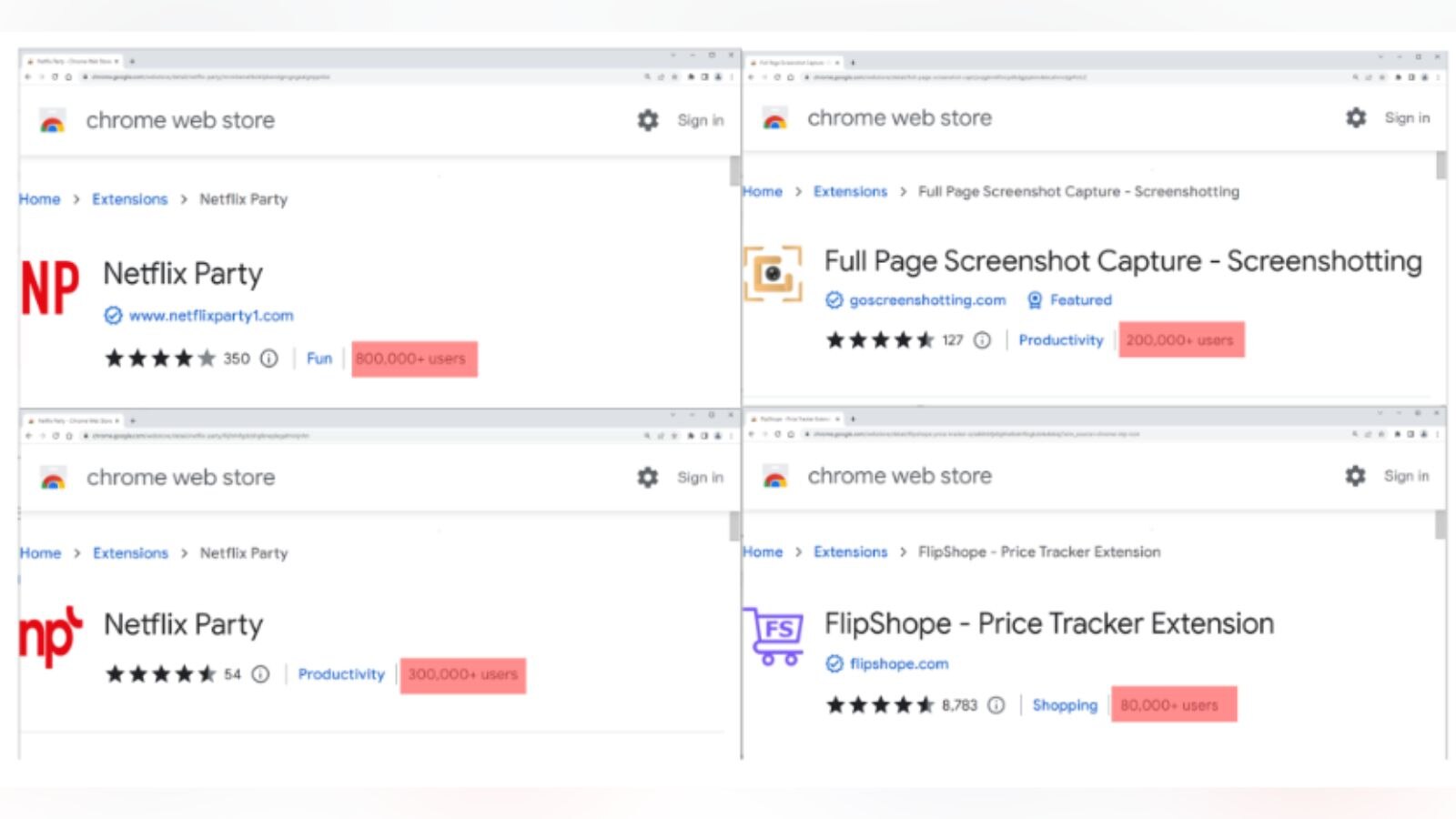Viewport: 1456px width, 819px height.
Task: Click the info icon beside the 8,783 rating
Action: [996, 705]
